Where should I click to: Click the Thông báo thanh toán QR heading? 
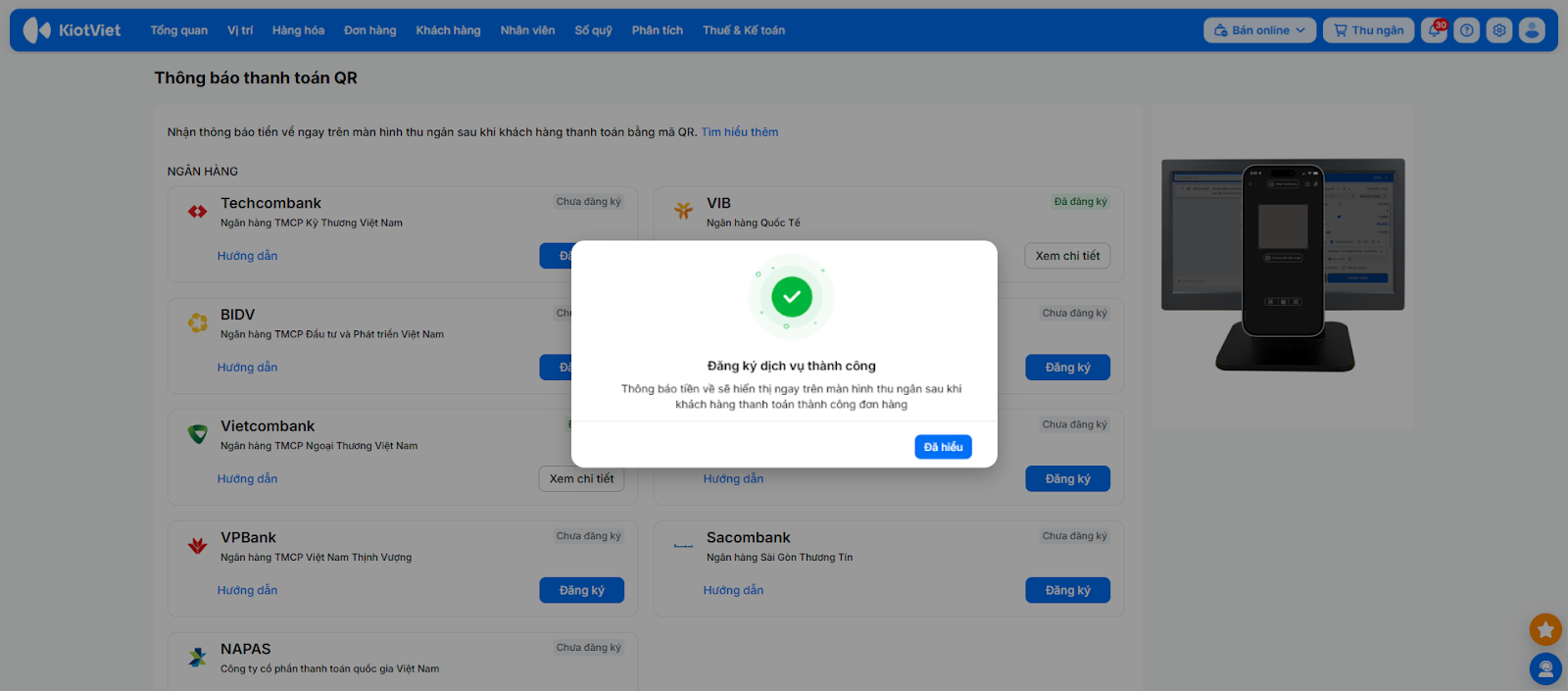pyautogui.click(x=256, y=78)
